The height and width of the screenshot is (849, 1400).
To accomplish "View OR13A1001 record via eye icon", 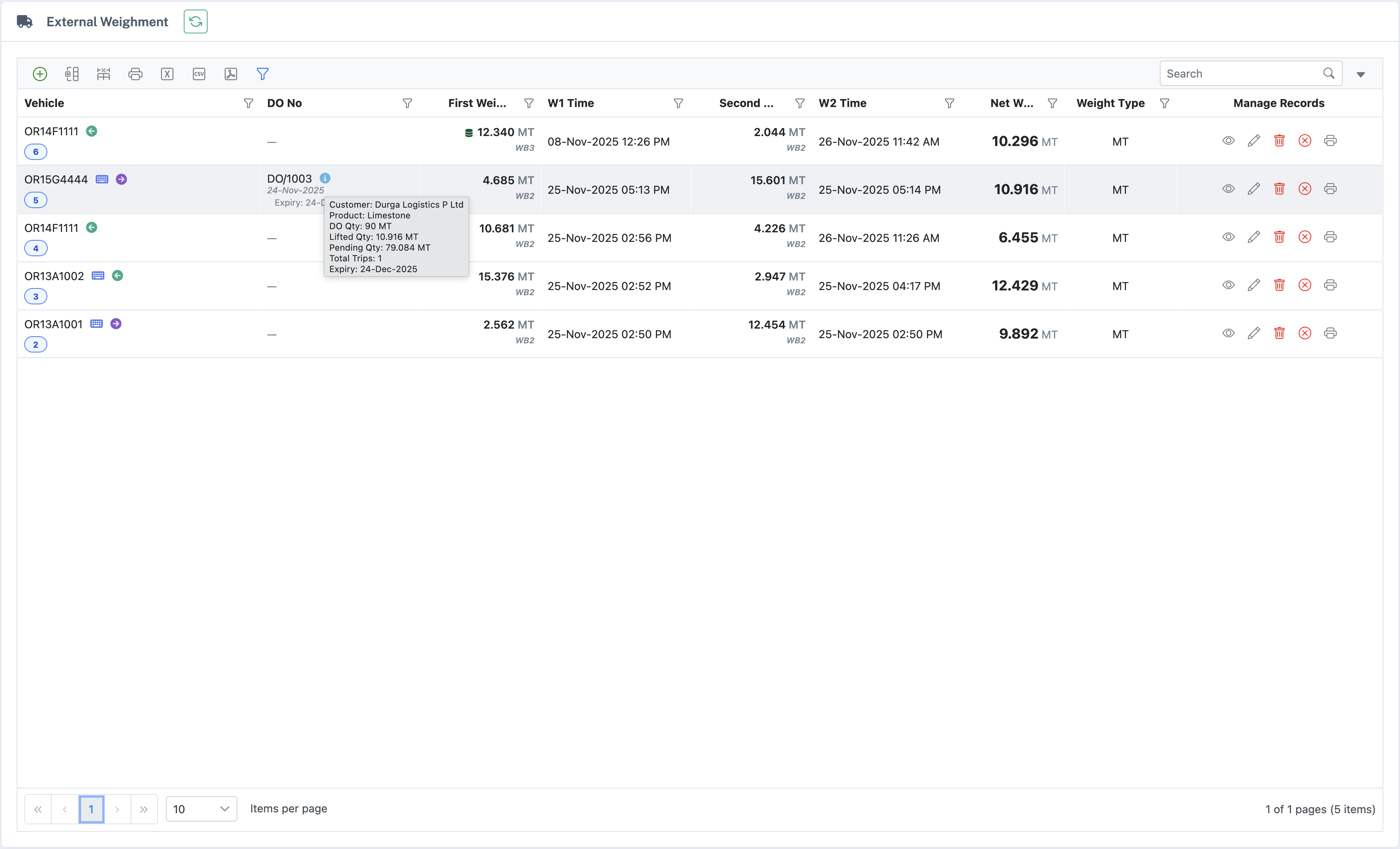I will (x=1228, y=333).
